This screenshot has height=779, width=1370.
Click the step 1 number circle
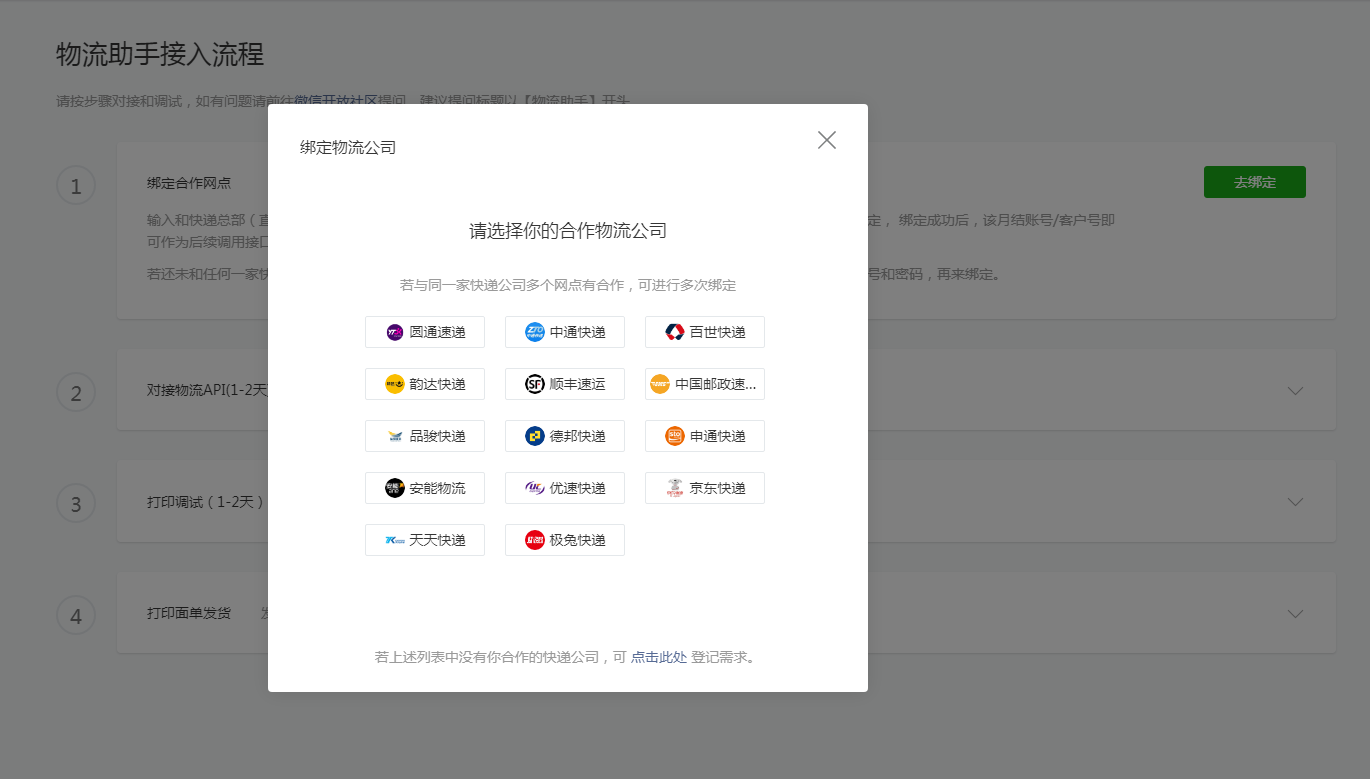(x=76, y=186)
